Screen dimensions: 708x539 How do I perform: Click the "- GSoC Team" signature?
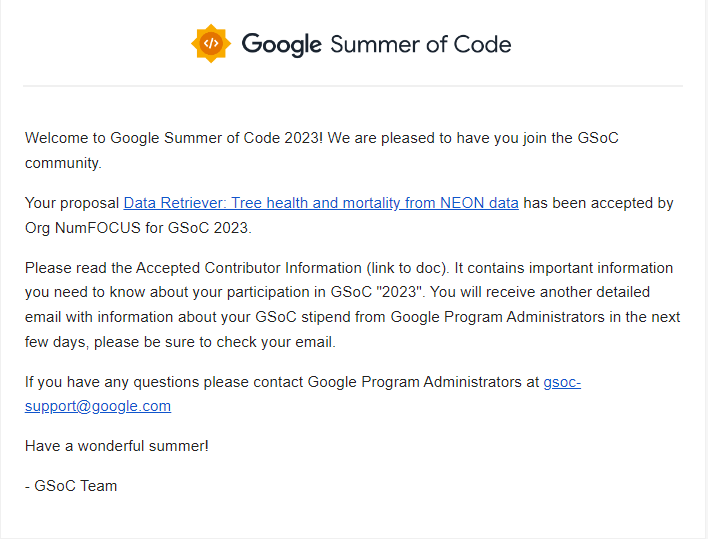click(x=71, y=486)
